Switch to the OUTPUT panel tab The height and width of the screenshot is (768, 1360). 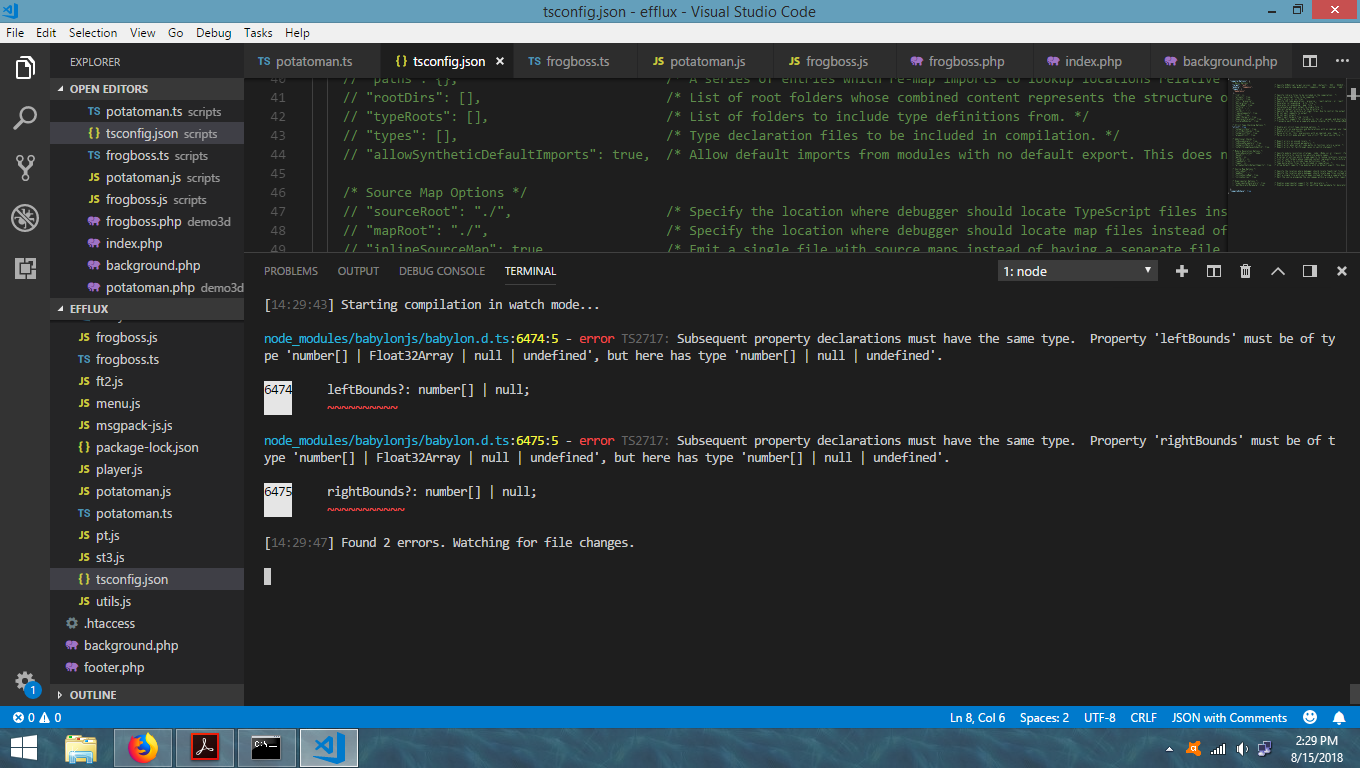tap(358, 271)
